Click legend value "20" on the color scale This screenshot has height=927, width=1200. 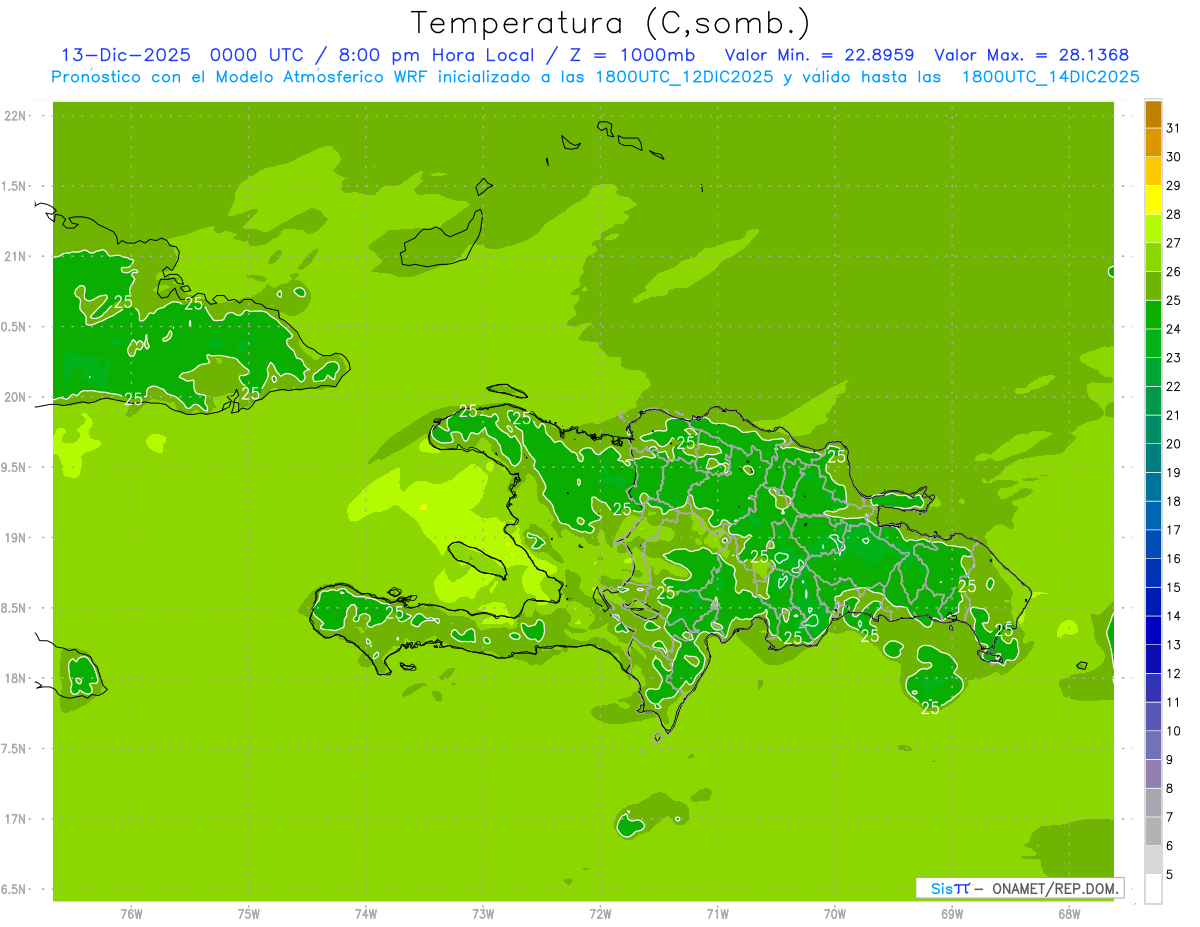[x=1174, y=444]
